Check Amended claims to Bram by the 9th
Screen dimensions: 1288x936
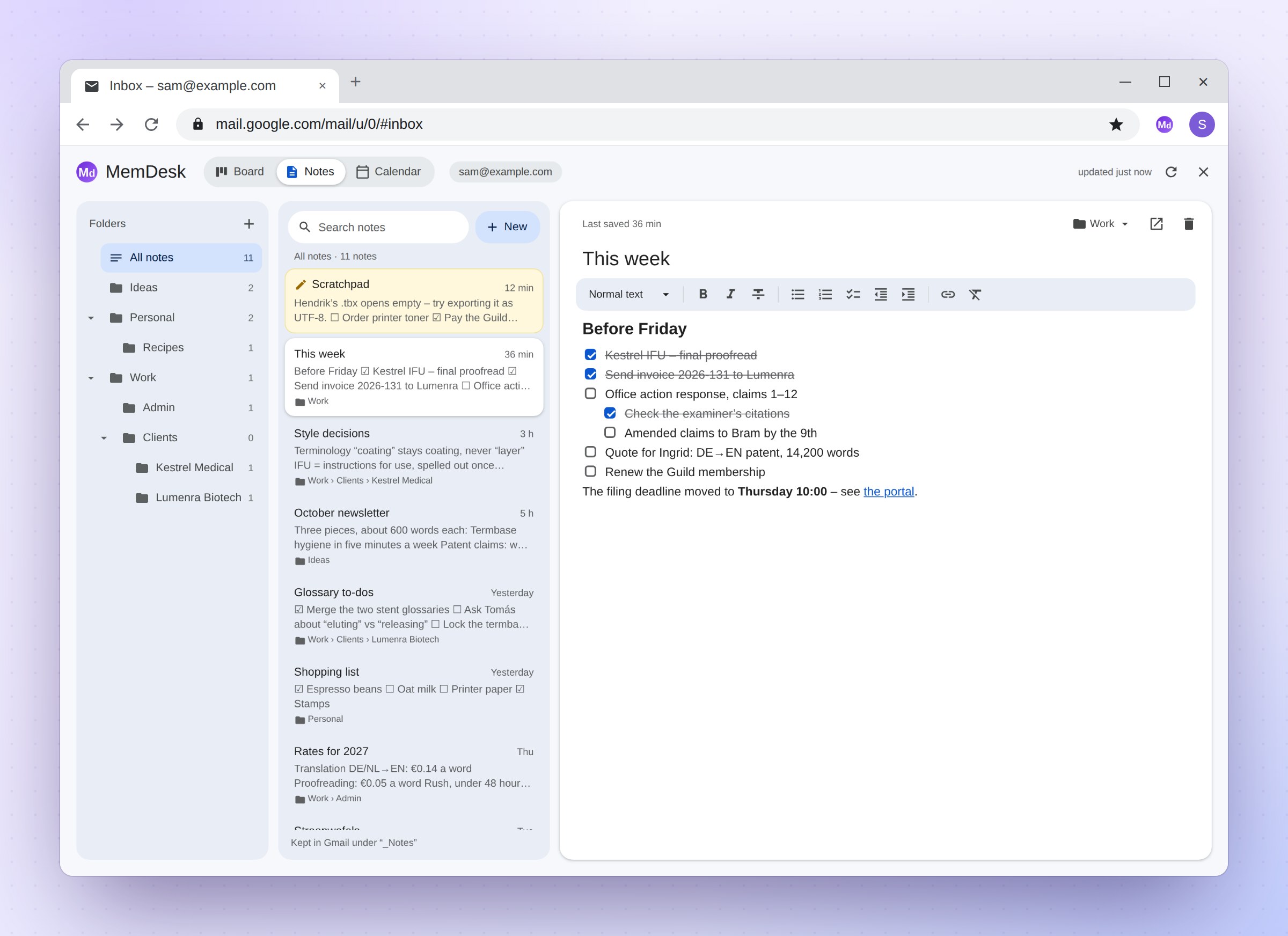[610, 432]
